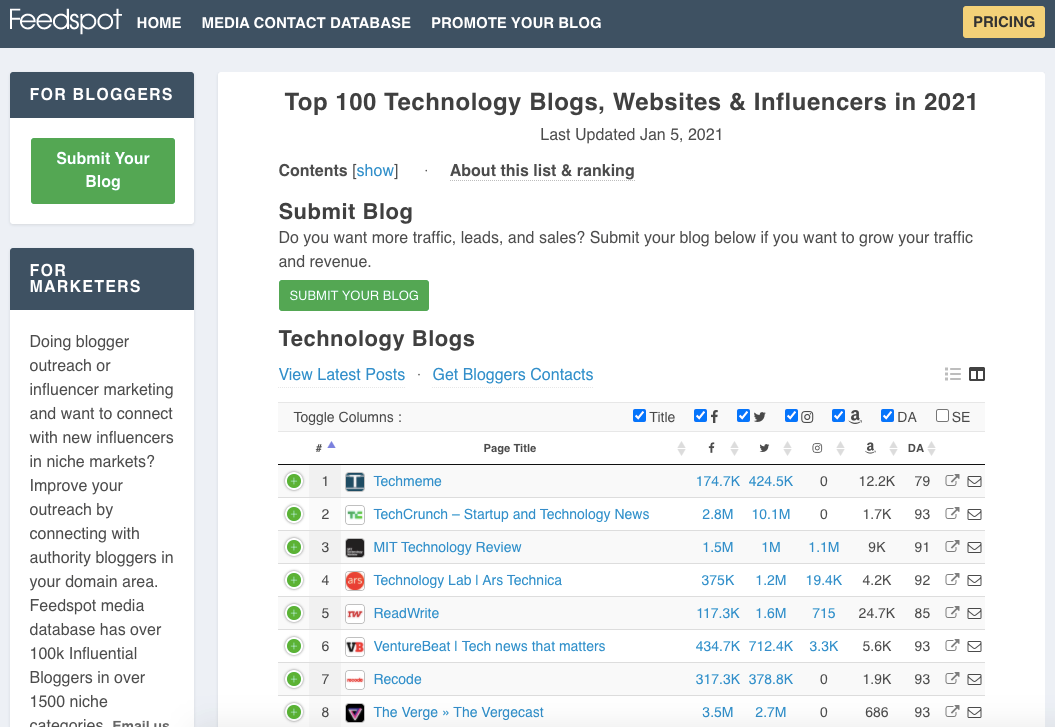Toggle the Twitter column checkbox
The image size is (1055, 727).
pyautogui.click(x=743, y=416)
